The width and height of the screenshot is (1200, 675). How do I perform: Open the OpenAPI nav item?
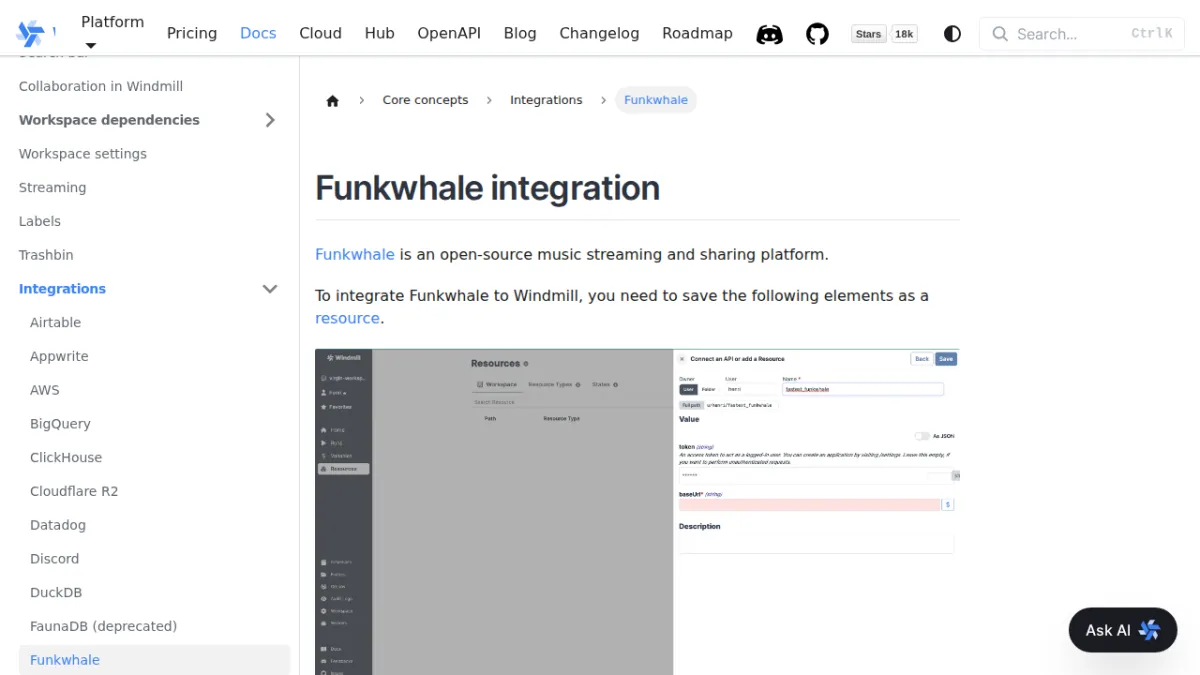click(x=449, y=33)
